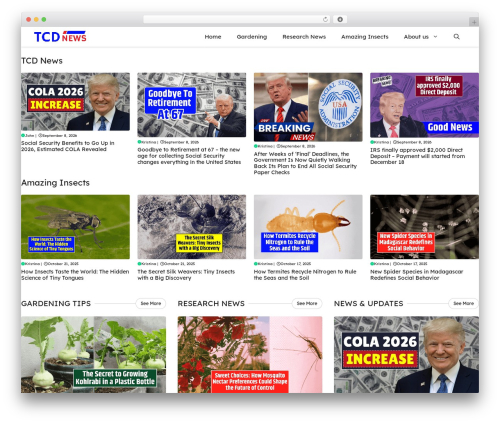Image resolution: width=500 pixels, height=423 pixels.
Task: Click the TCD News logo
Action: point(60,37)
